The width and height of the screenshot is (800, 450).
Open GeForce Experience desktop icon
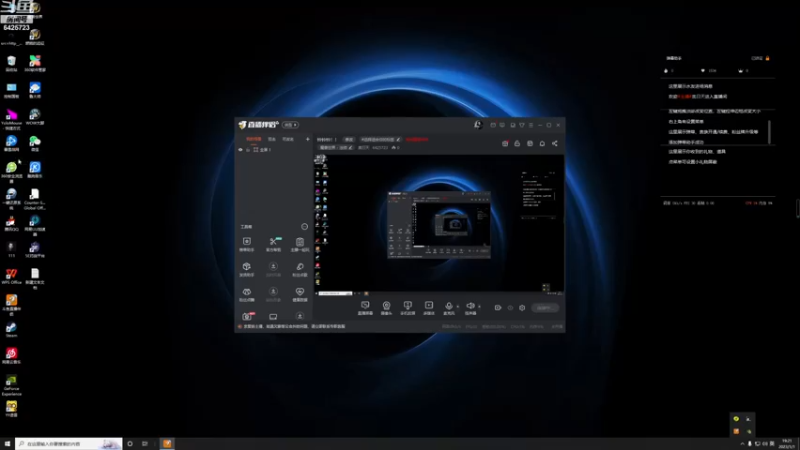coord(11,385)
